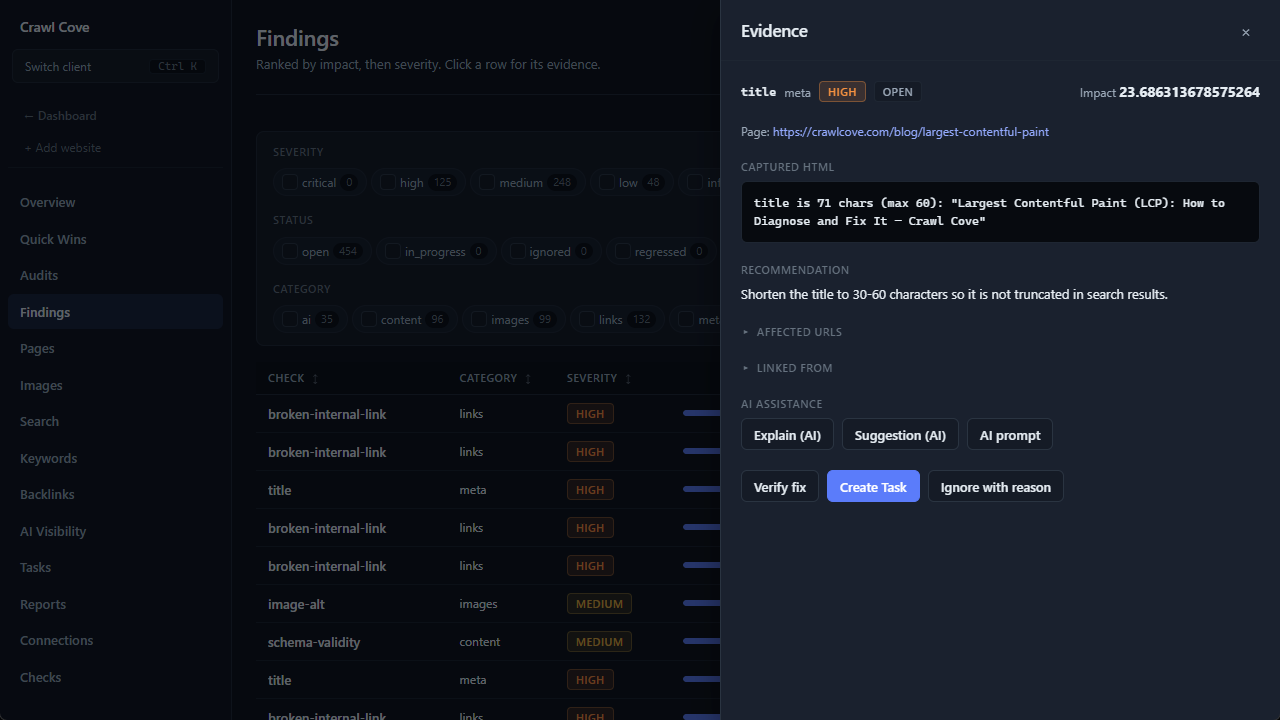Open the Keywords section
The width and height of the screenshot is (1280, 720).
tap(115, 458)
